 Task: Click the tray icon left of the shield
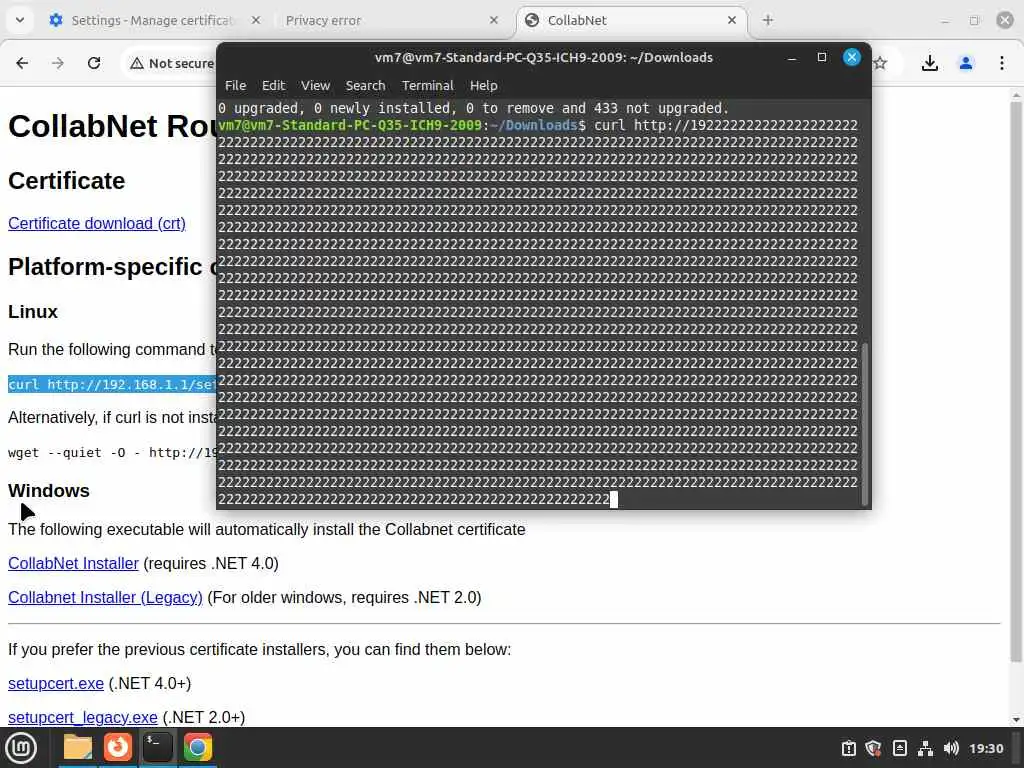pyautogui.click(x=848, y=748)
